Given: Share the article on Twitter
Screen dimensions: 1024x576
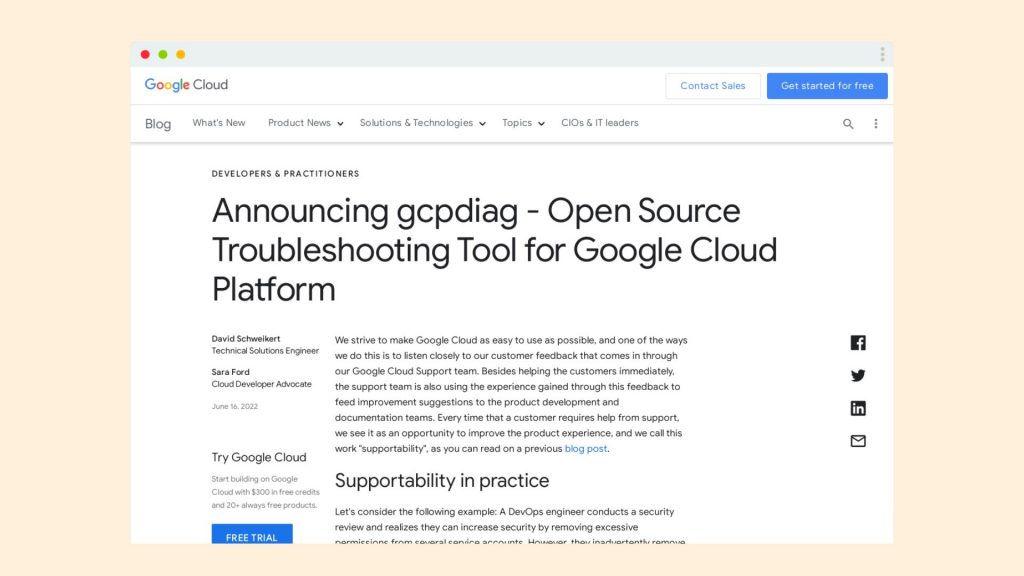Looking at the screenshot, I should [x=858, y=375].
